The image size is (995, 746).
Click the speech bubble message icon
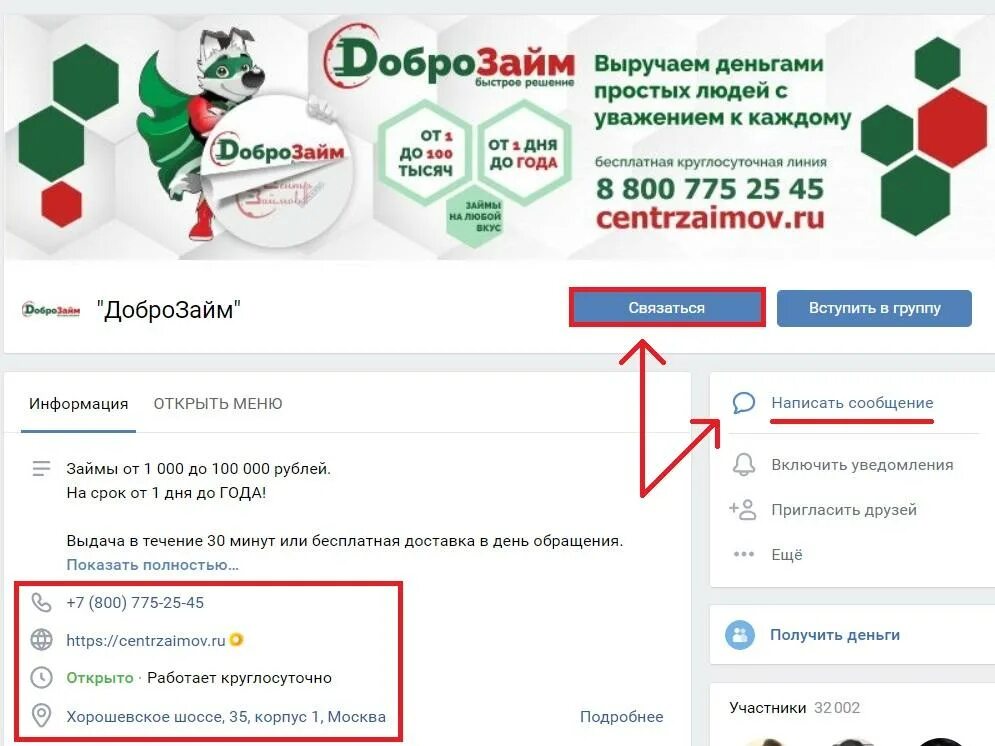pos(744,403)
